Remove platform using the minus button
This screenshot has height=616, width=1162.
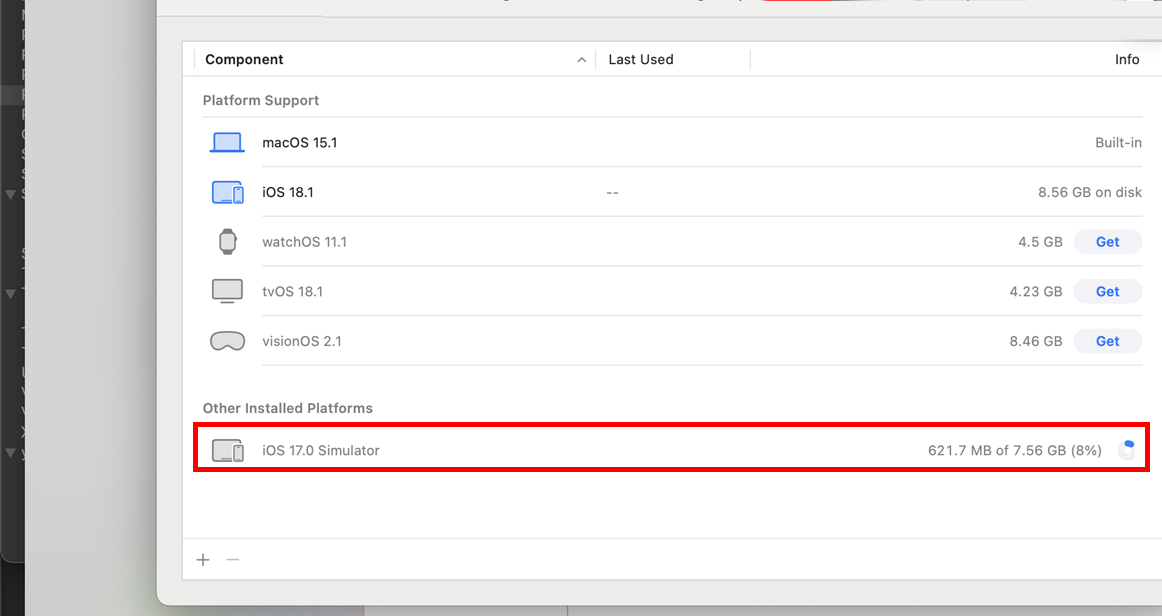[x=233, y=560]
